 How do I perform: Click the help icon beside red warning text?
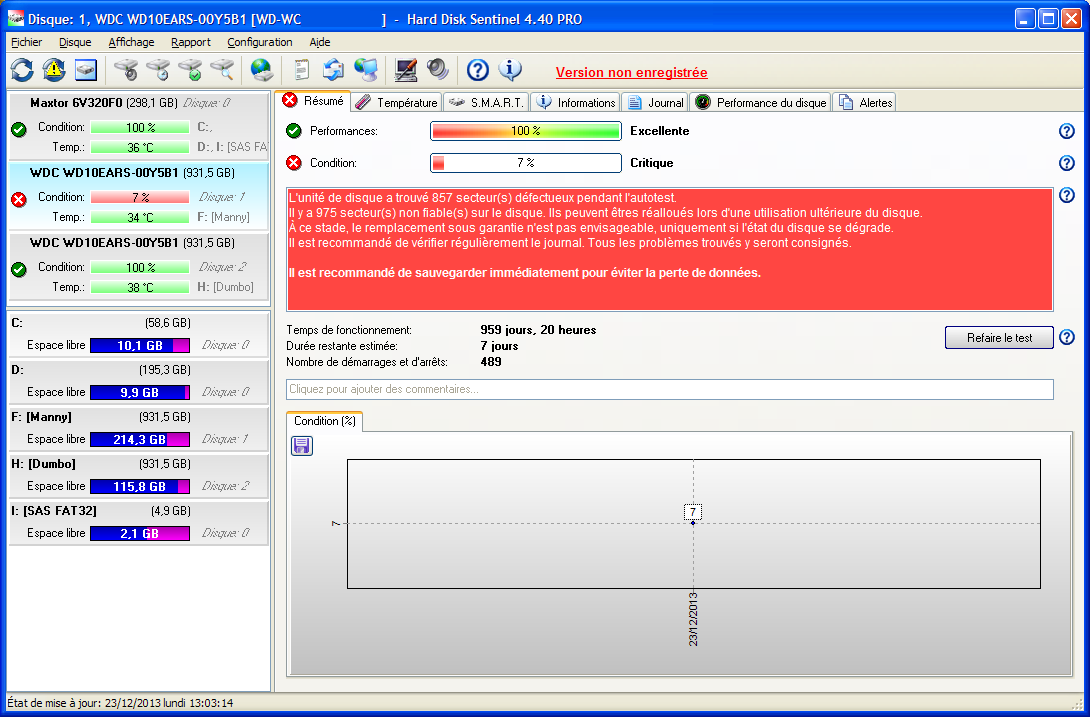1066,195
